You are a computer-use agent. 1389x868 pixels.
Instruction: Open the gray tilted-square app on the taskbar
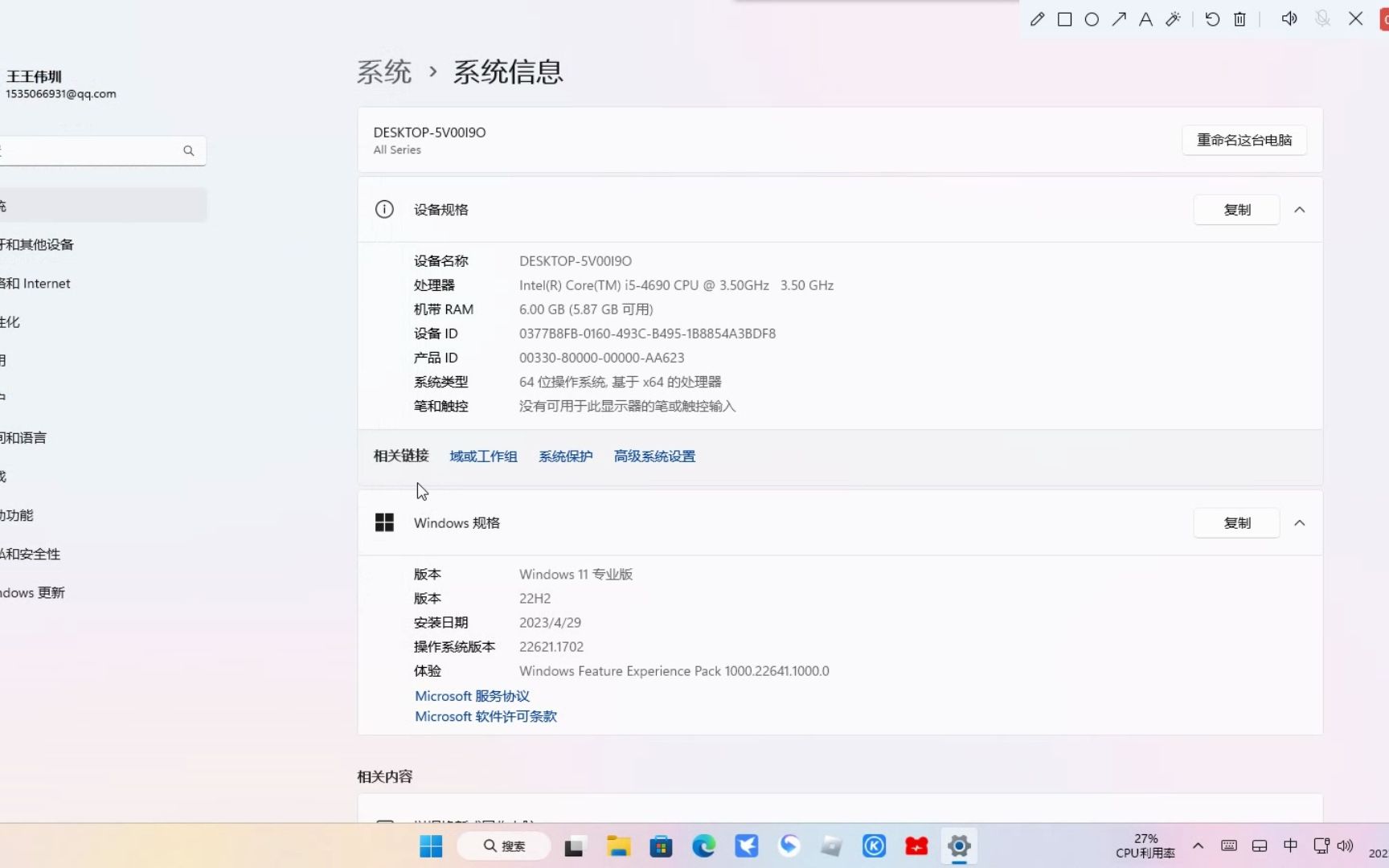(x=832, y=846)
